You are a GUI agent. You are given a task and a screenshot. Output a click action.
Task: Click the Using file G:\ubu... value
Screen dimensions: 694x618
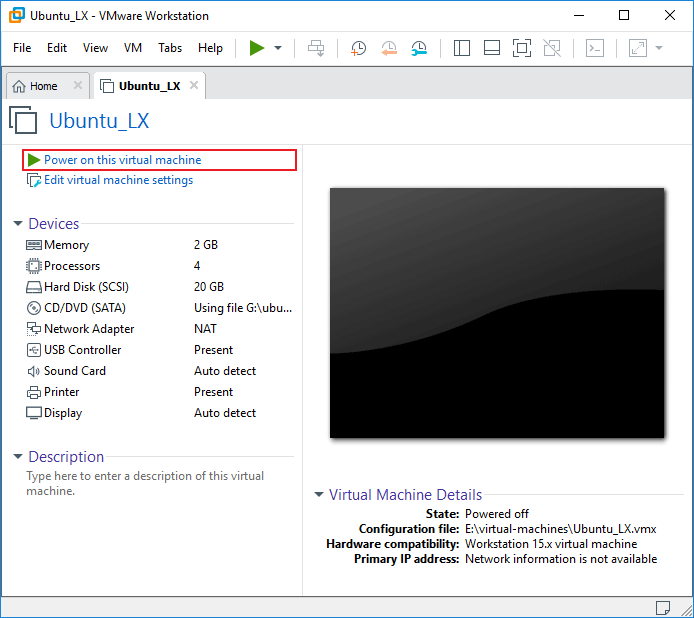243,308
